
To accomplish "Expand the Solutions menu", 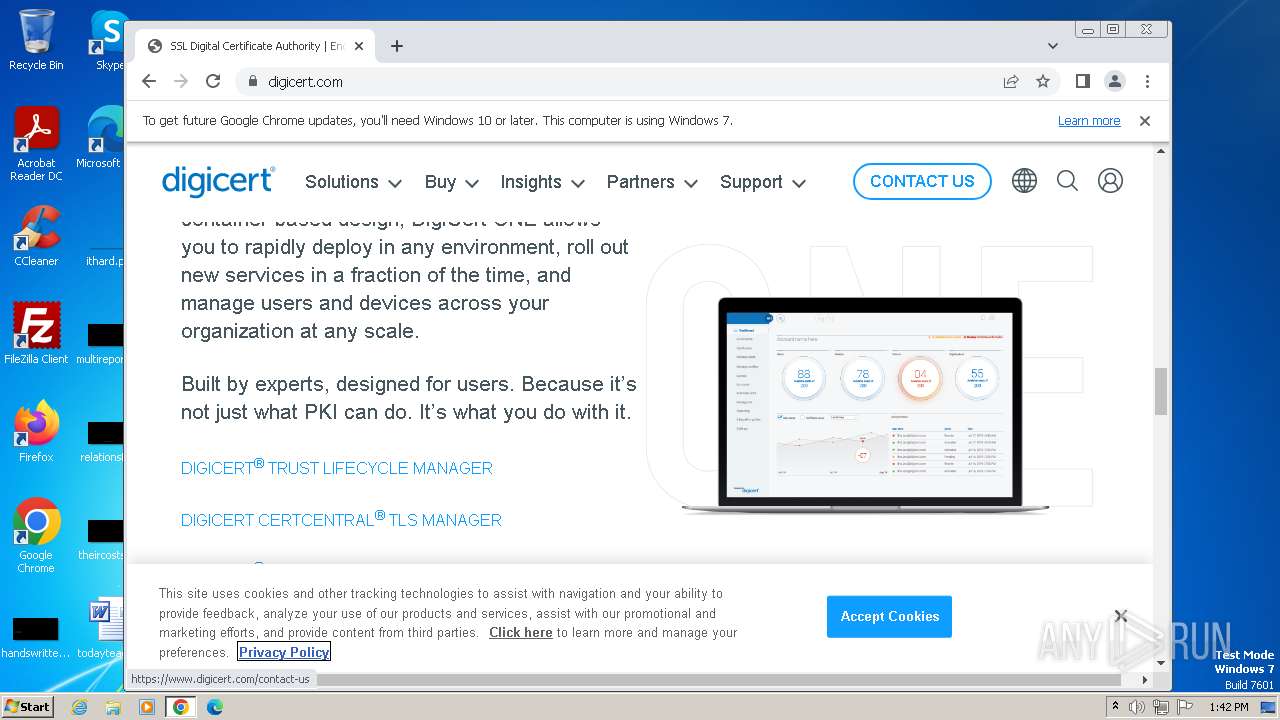I will click(x=353, y=182).
